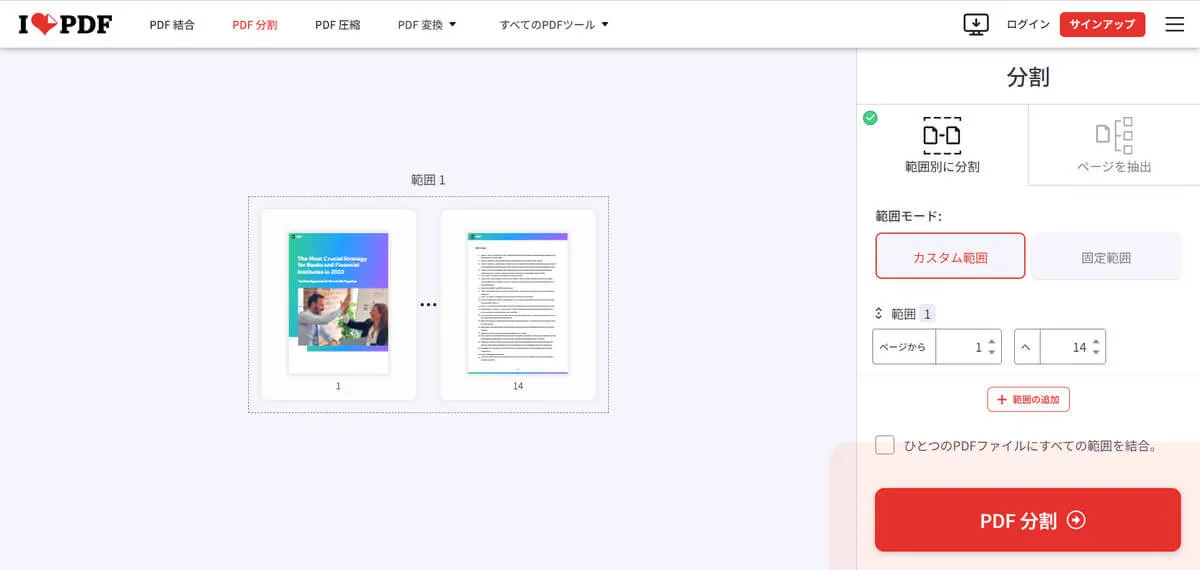Open the hamburger menu
The width and height of the screenshot is (1200, 570).
[x=1175, y=24]
